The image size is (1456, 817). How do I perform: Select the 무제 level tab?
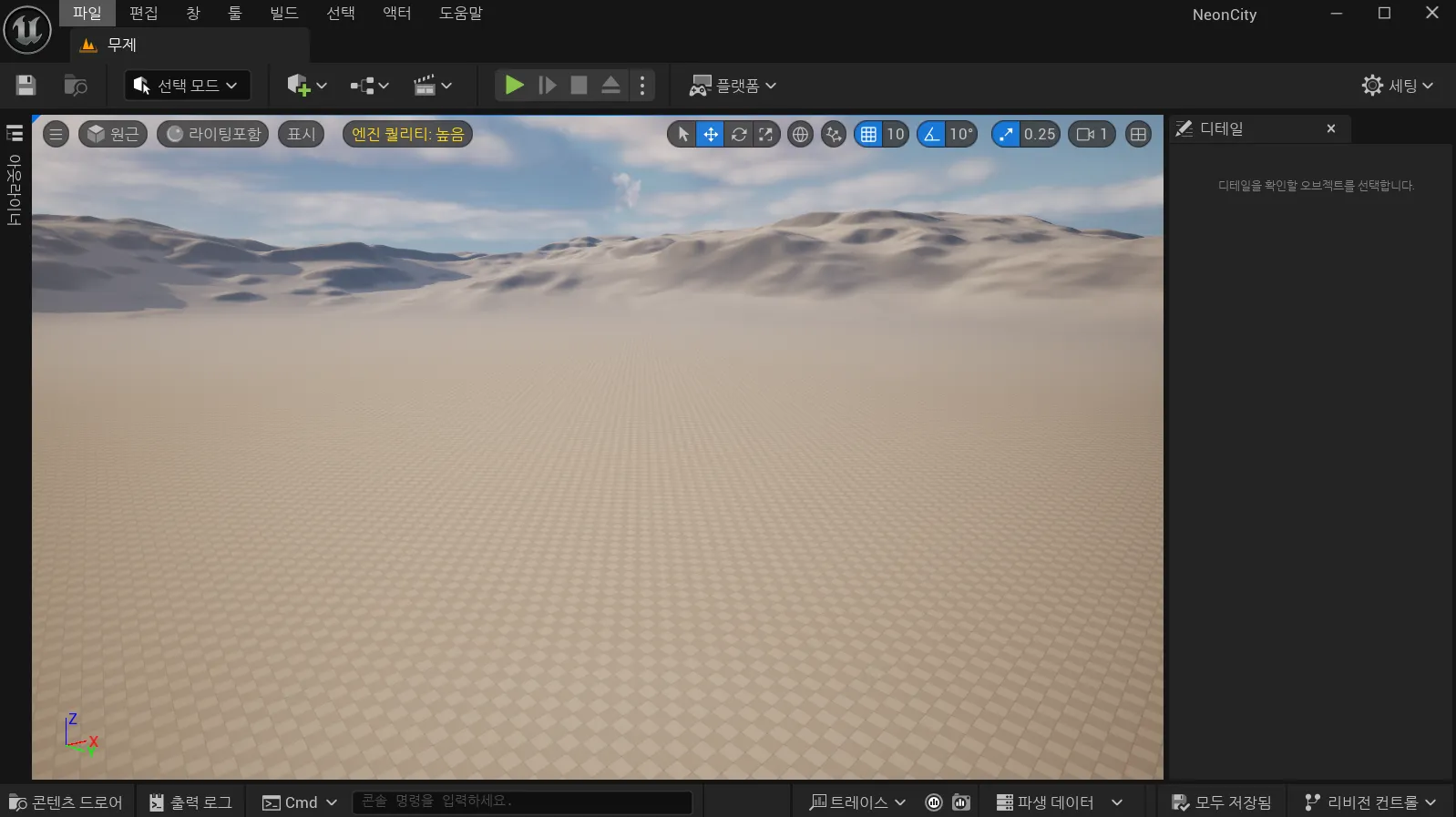click(x=190, y=45)
